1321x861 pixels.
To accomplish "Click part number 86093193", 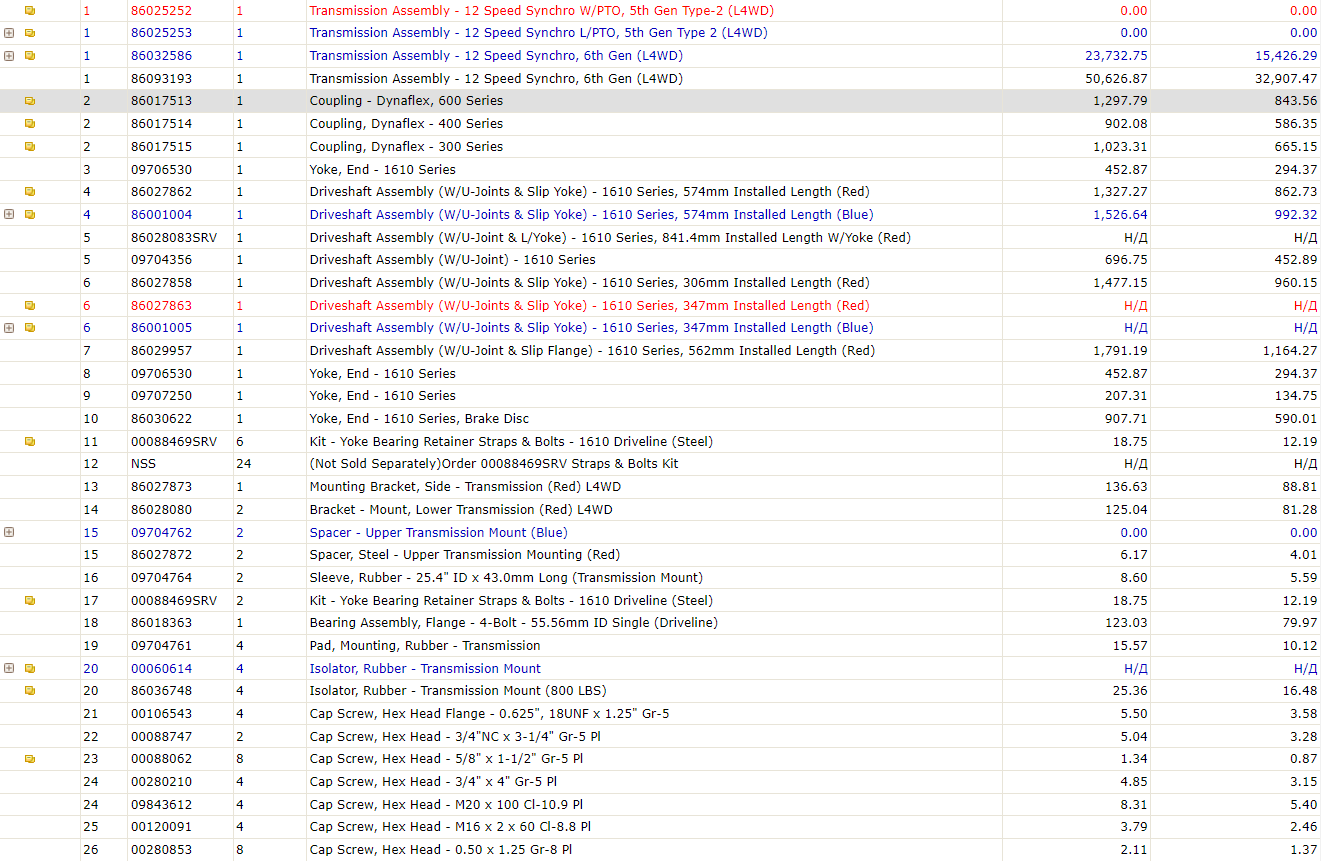I will (161, 78).
